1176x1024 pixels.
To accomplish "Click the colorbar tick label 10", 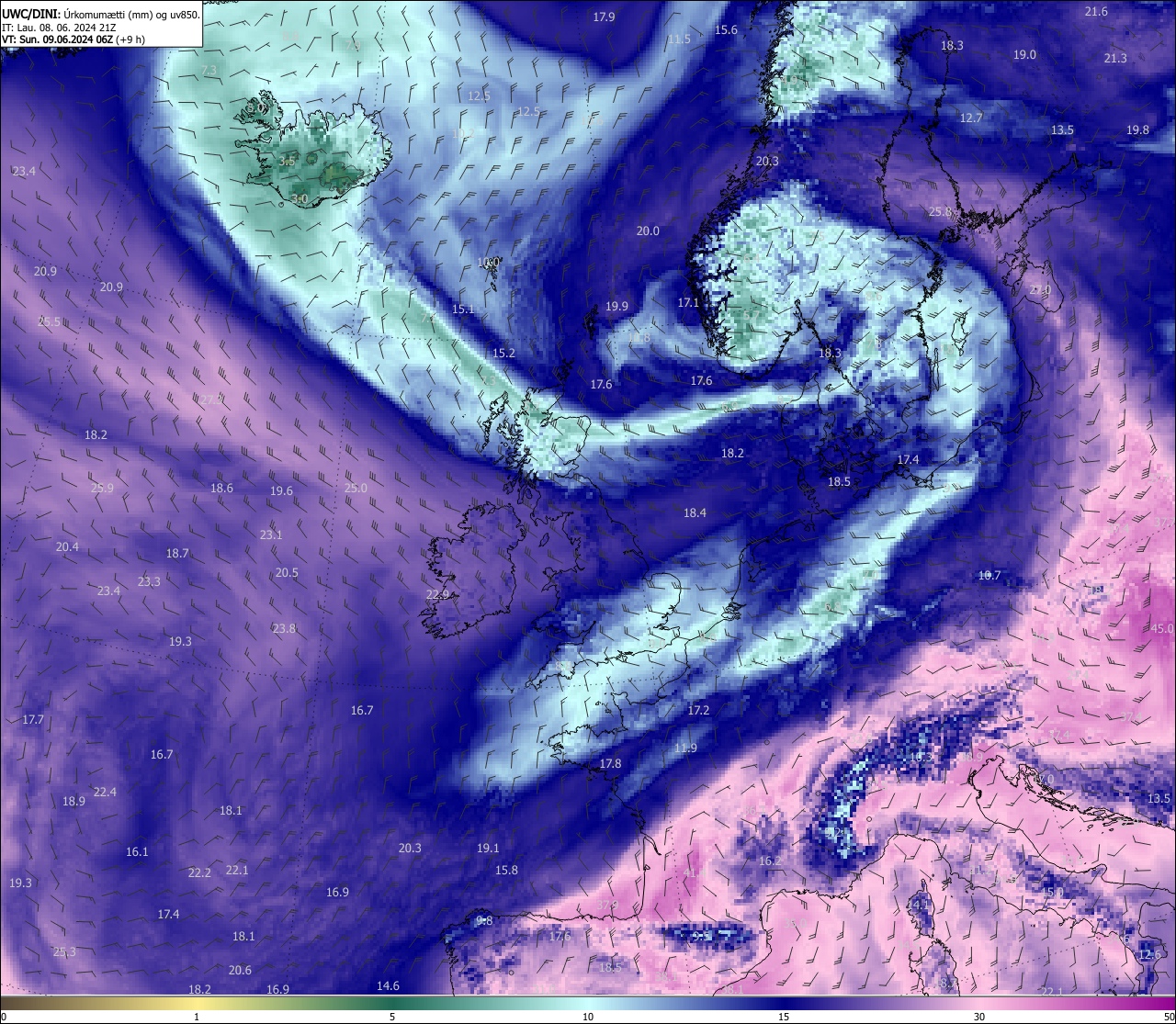I will [588, 1017].
